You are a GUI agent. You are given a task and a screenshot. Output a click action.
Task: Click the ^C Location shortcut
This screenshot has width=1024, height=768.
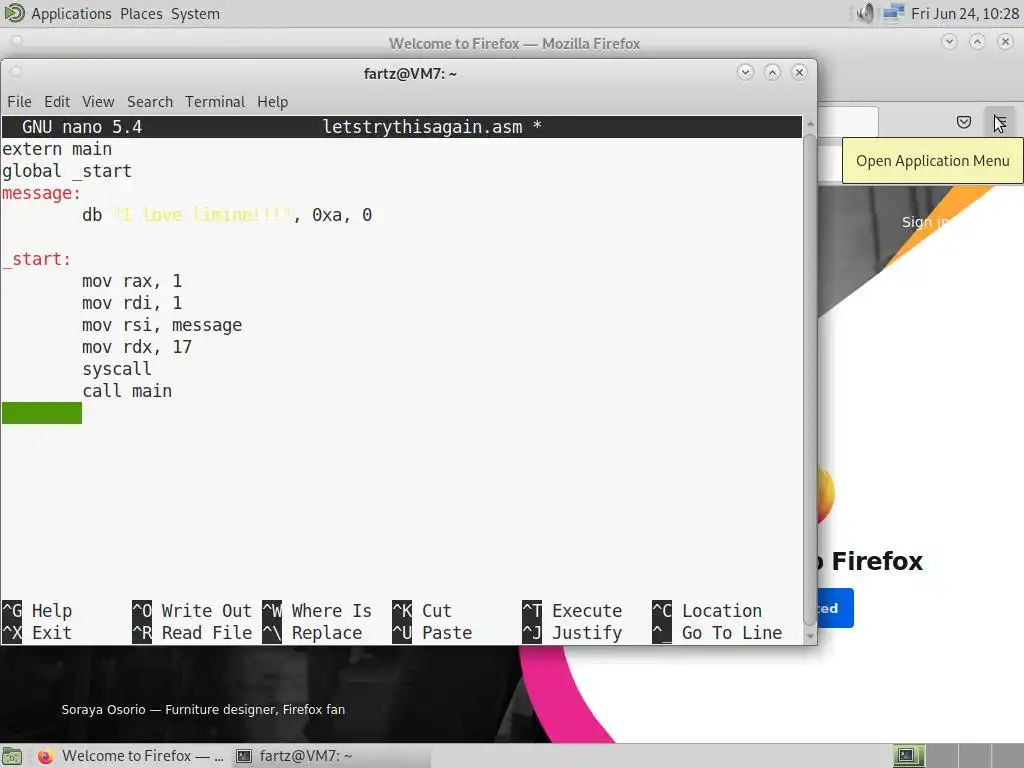(x=707, y=611)
